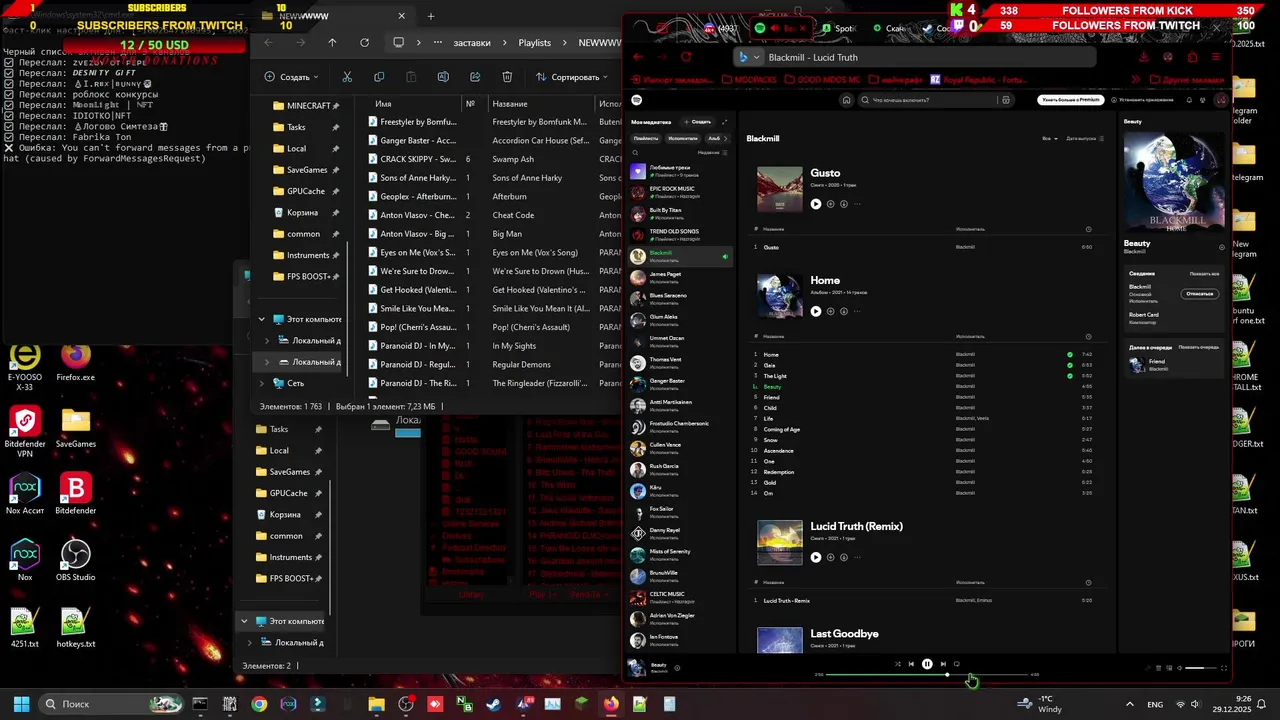This screenshot has height=720, width=1280.
Task: Seek on Spotify playback progress bar
Action: 927,675
